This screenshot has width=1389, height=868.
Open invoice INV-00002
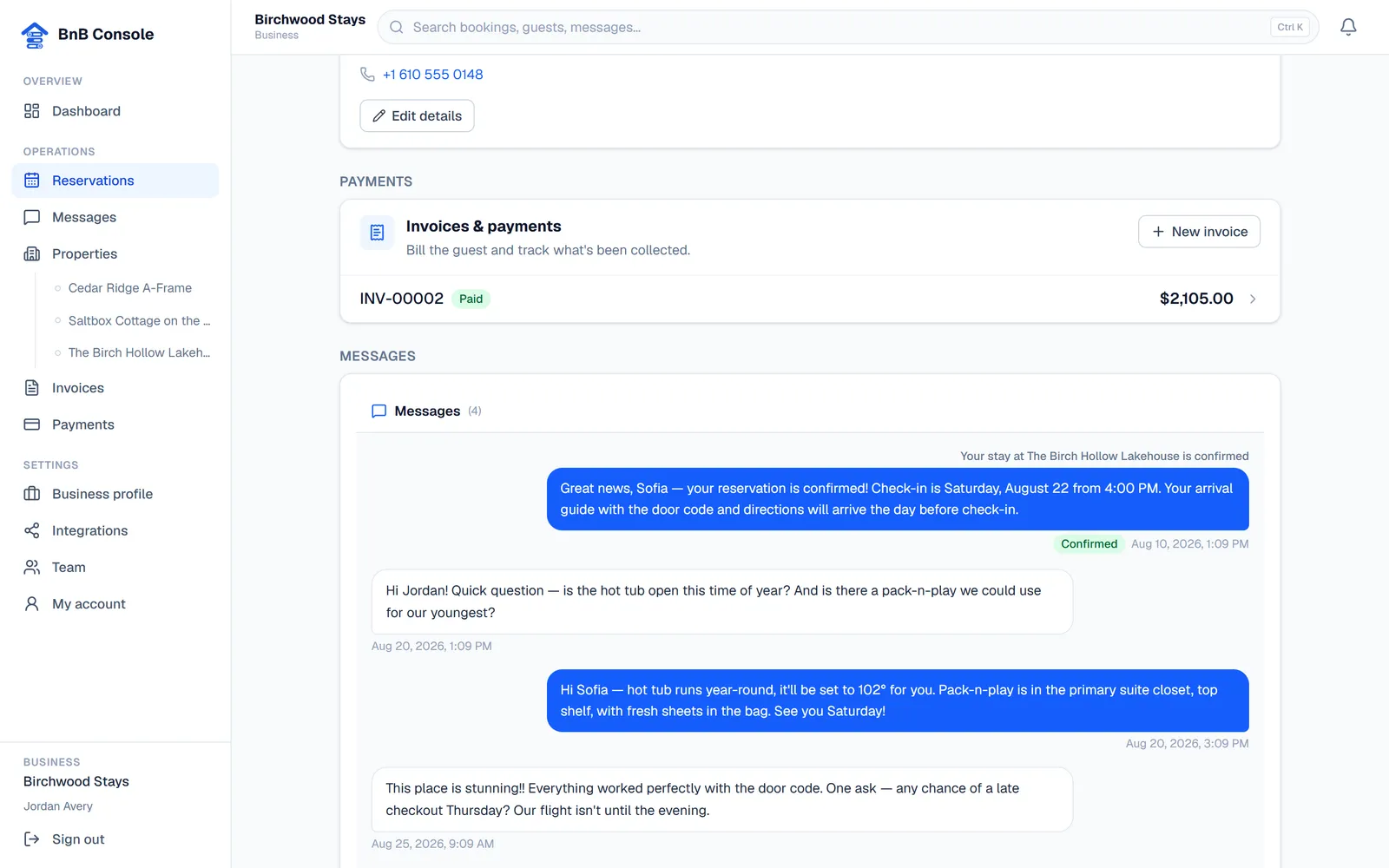pos(810,299)
